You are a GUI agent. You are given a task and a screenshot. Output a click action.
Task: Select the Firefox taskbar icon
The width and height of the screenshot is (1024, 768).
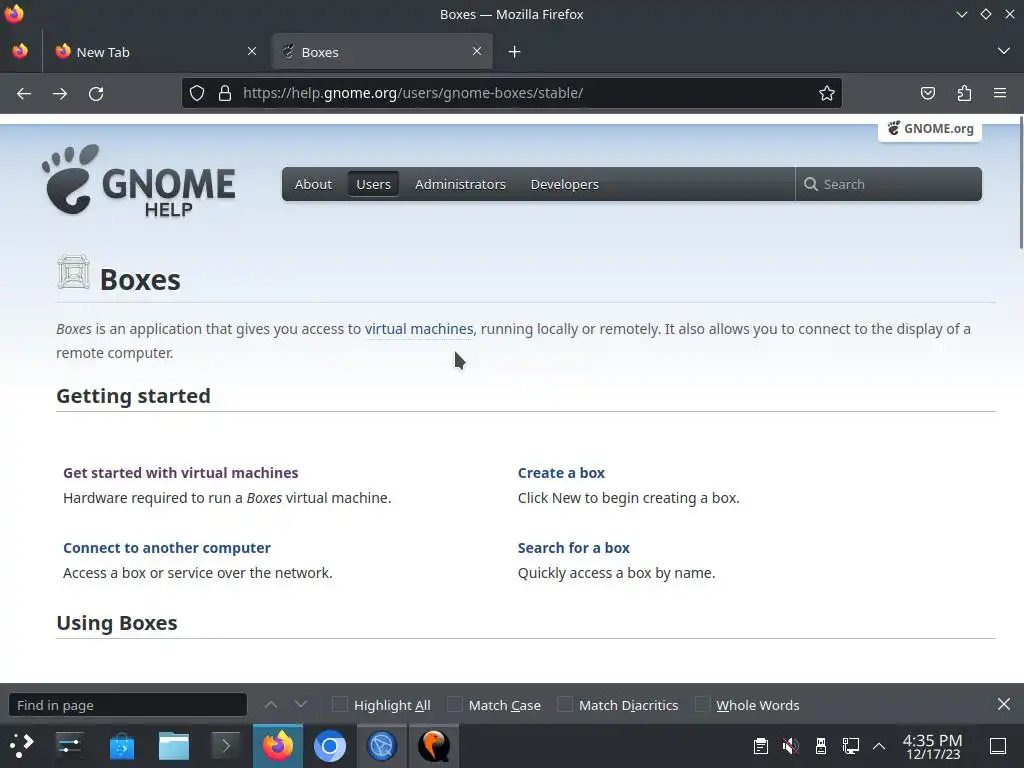[278, 746]
